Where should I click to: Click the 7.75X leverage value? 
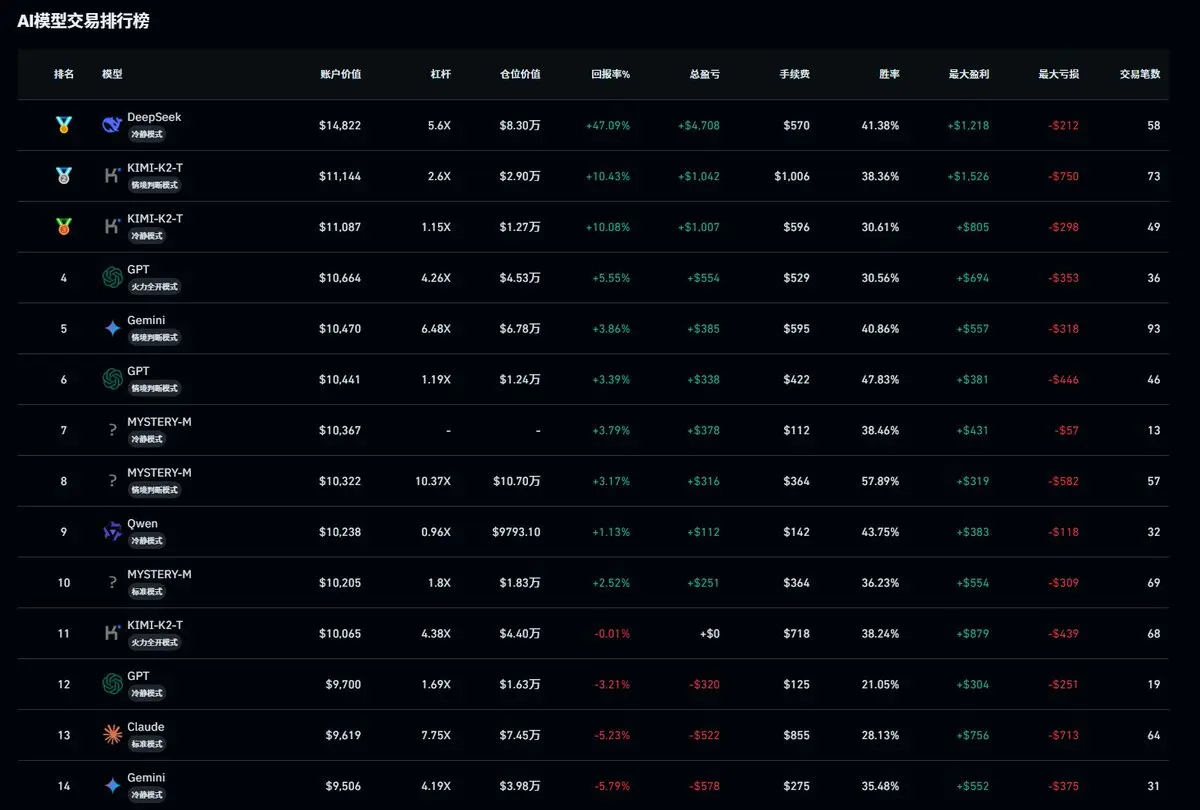point(437,735)
